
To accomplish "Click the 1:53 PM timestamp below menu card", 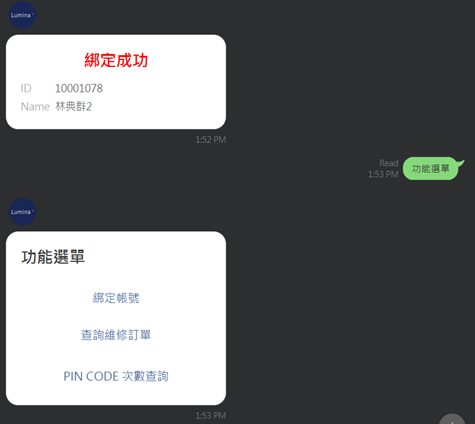I will tap(211, 416).
